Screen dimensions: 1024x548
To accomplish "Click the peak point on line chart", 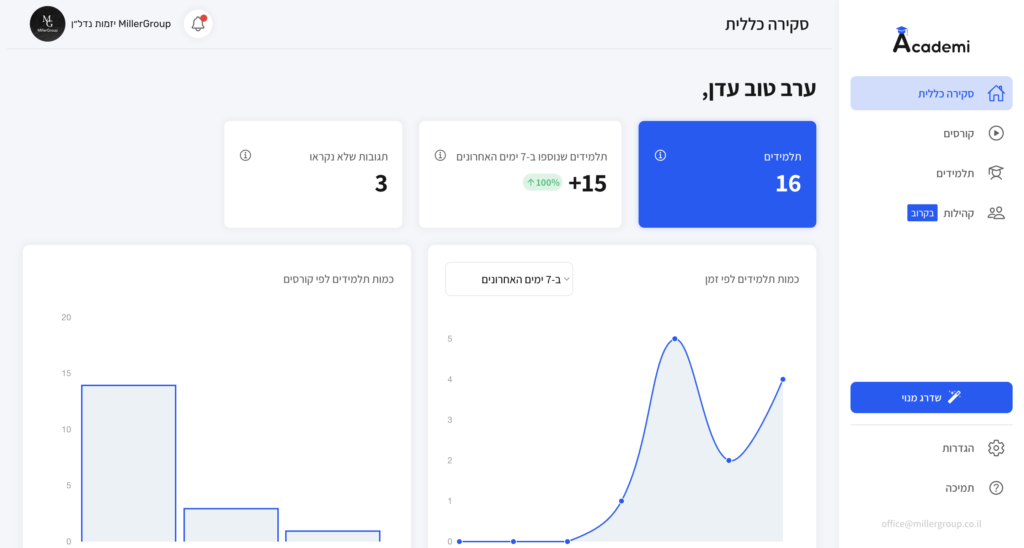I will click(675, 339).
